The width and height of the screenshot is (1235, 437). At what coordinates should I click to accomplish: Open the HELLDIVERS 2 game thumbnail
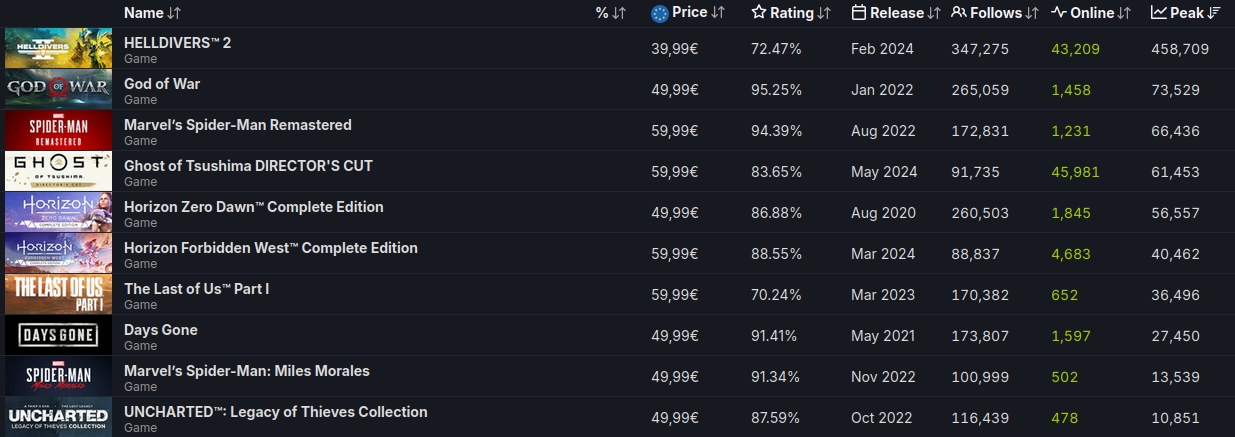pos(57,48)
